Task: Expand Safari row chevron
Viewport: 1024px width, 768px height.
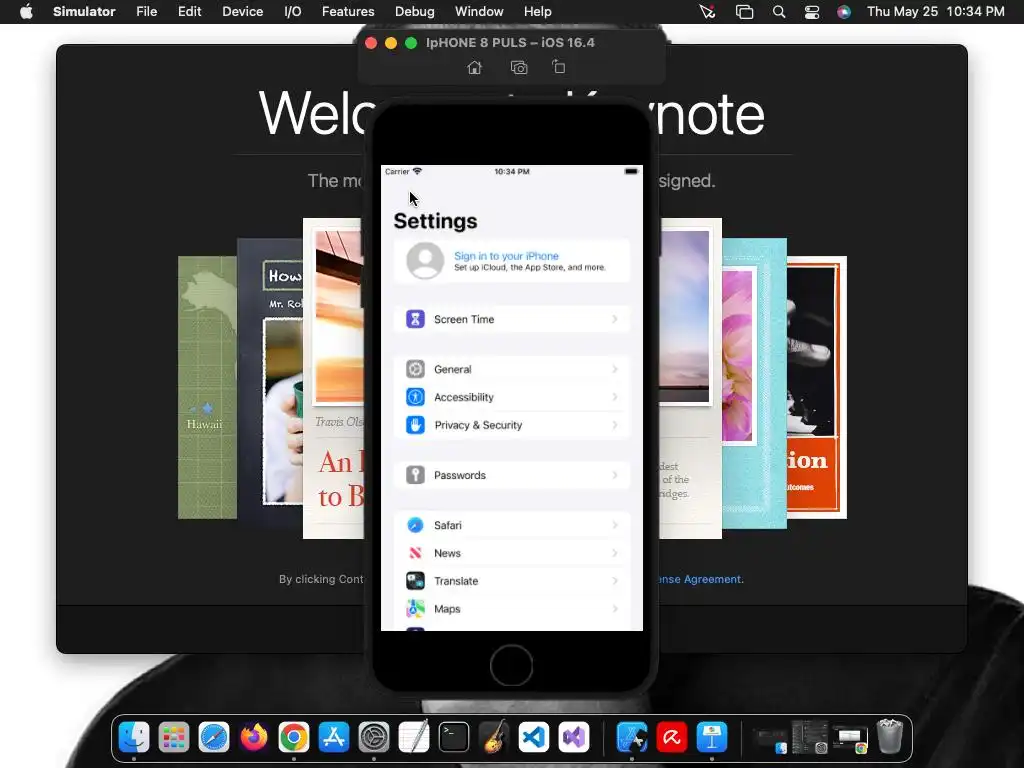Action: click(x=615, y=525)
